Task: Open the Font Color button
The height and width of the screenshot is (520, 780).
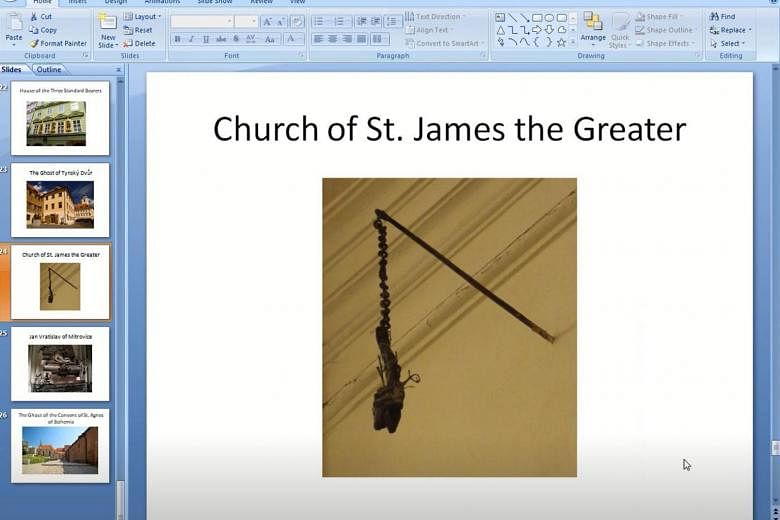Action: pos(292,39)
